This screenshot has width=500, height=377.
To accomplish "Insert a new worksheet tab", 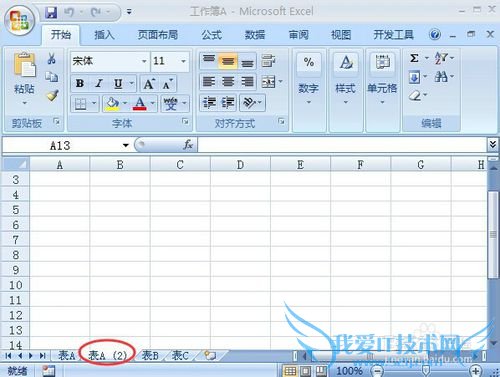I will (210, 355).
